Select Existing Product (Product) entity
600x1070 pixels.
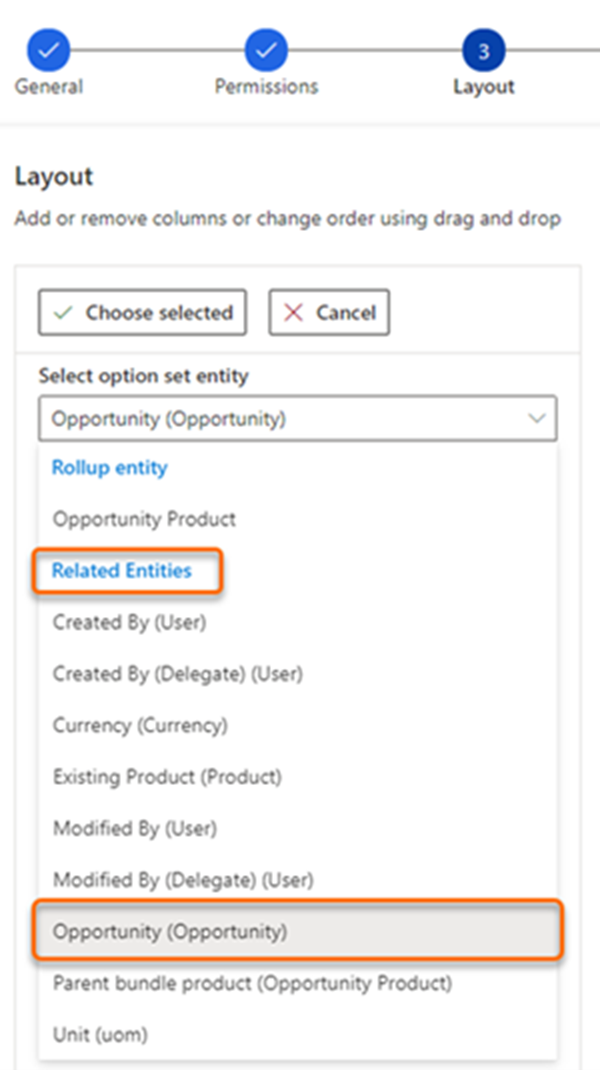pos(167,776)
